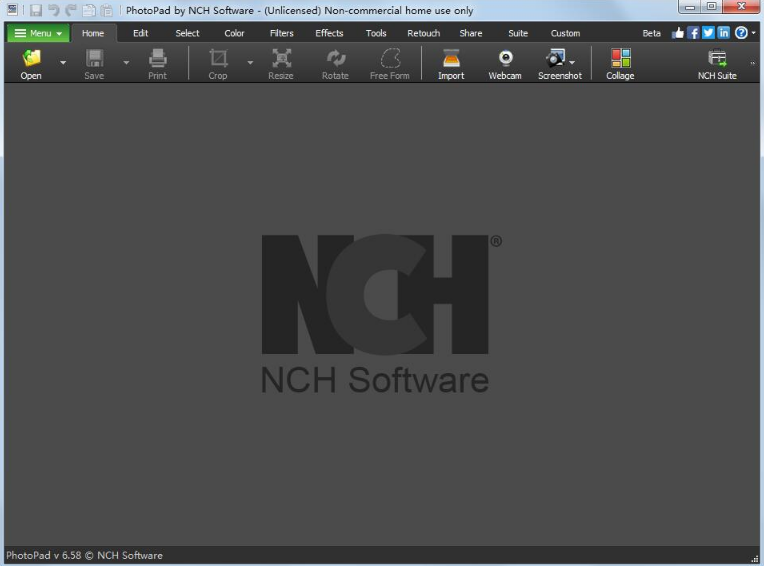This screenshot has height=566, width=764.
Task: Click the Screenshot capture icon
Action: click(x=555, y=59)
